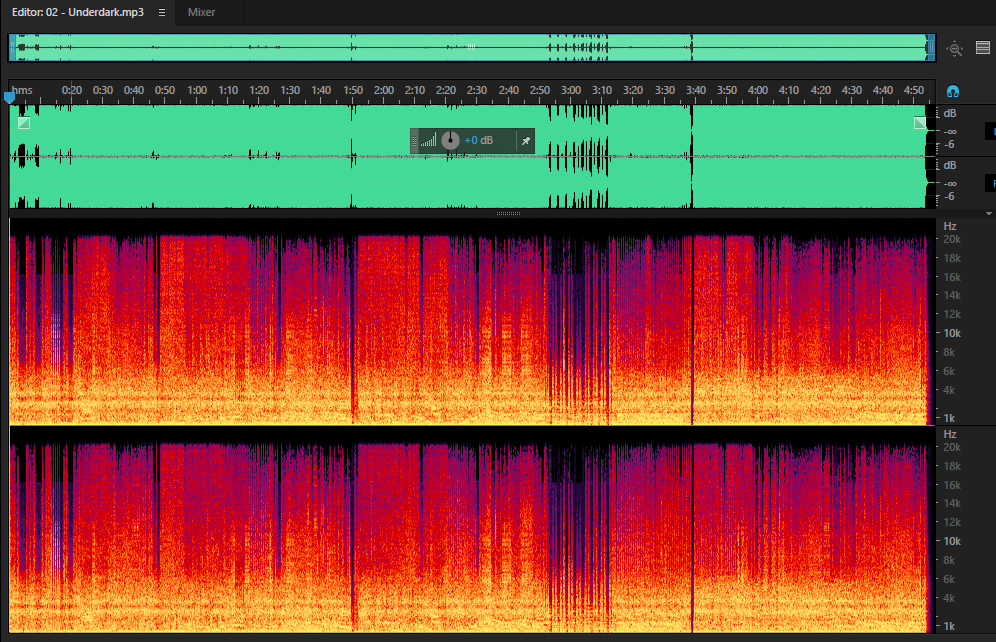Toggle the blue headphones icon at the end of the time ruler
The height and width of the screenshot is (642, 996).
pos(953,91)
